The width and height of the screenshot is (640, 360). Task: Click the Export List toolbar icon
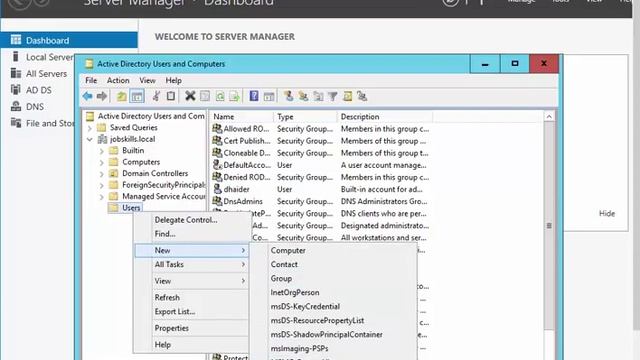pos(234,96)
